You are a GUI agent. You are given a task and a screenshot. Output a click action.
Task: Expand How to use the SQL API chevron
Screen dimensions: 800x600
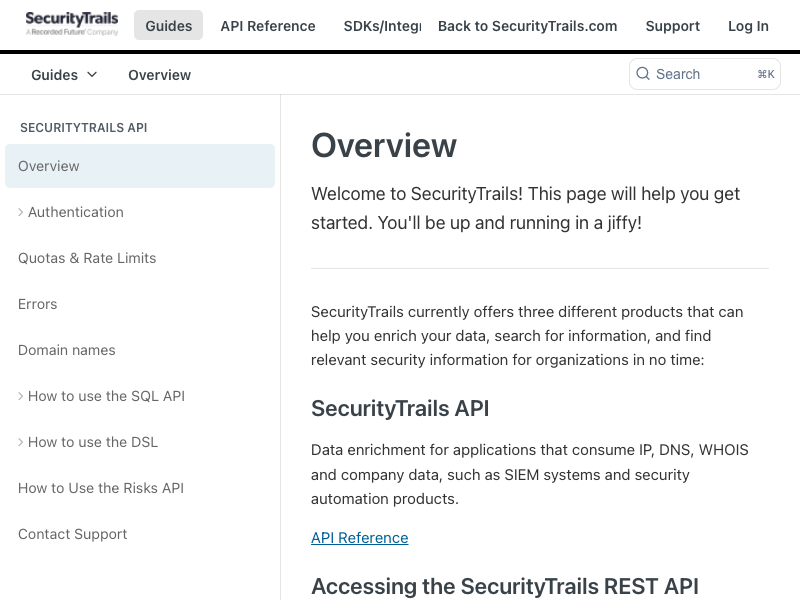20,396
